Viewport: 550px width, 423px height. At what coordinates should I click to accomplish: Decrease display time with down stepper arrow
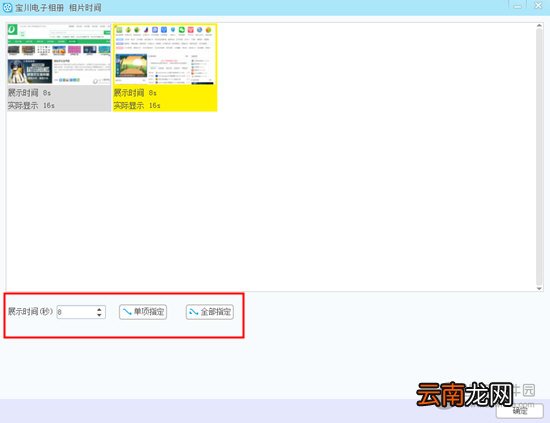click(x=99, y=315)
